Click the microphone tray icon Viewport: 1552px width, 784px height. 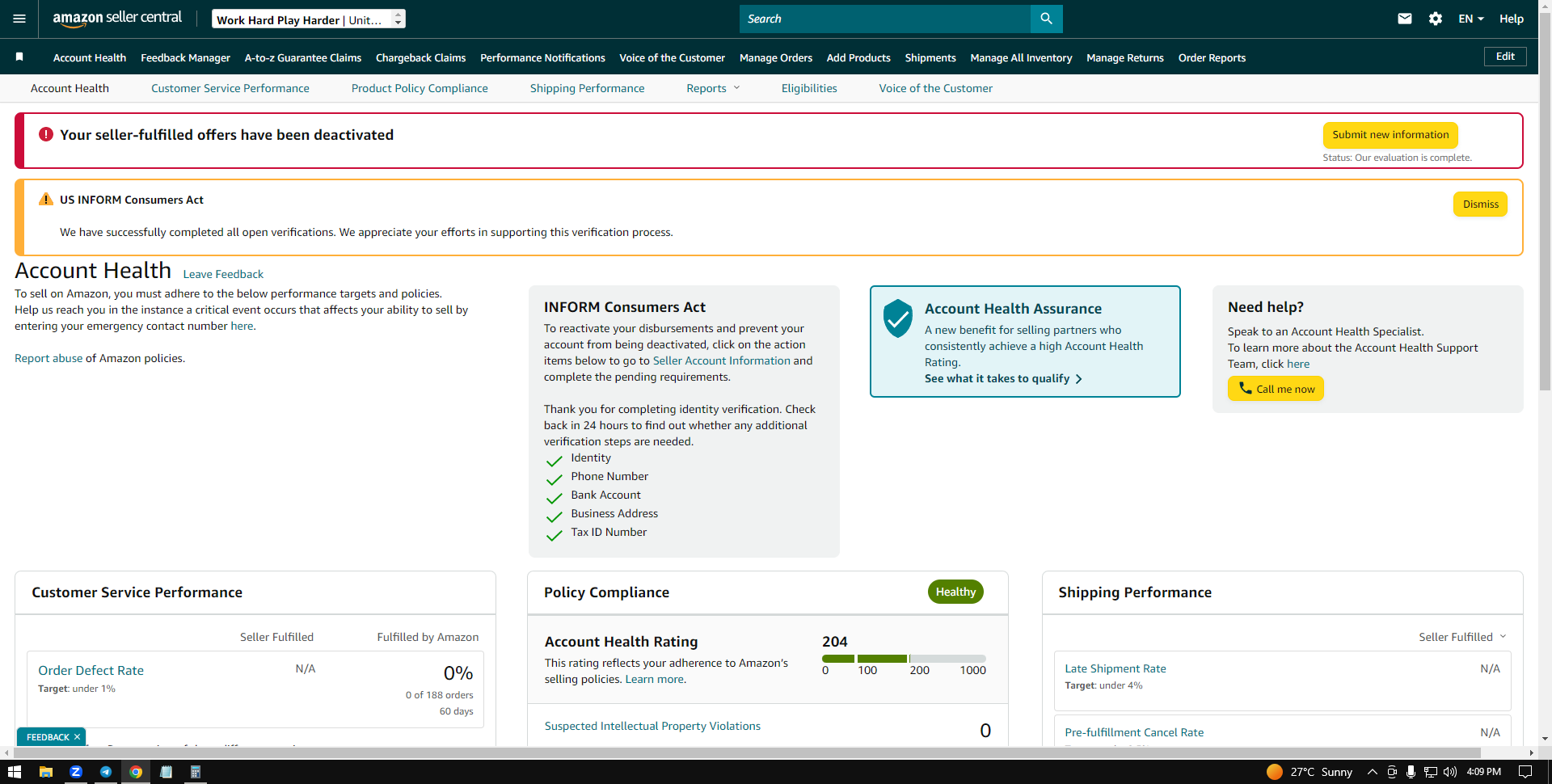pyautogui.click(x=1411, y=772)
